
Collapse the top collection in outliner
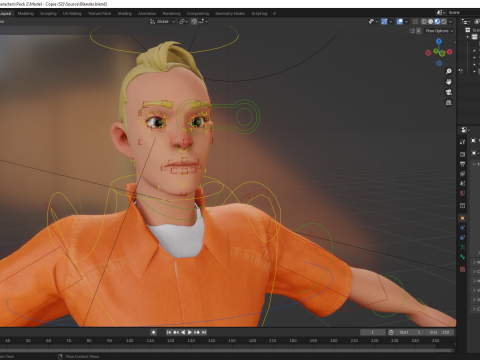(468, 37)
